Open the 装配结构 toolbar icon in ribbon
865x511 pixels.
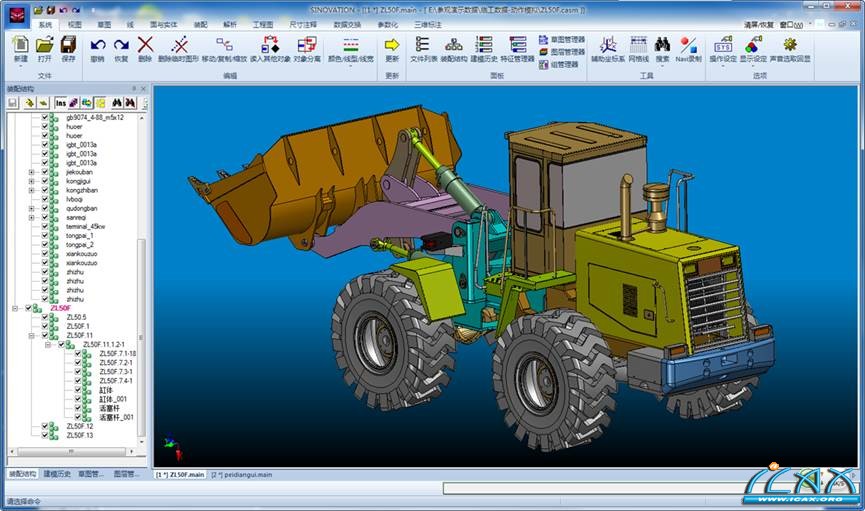pos(454,45)
